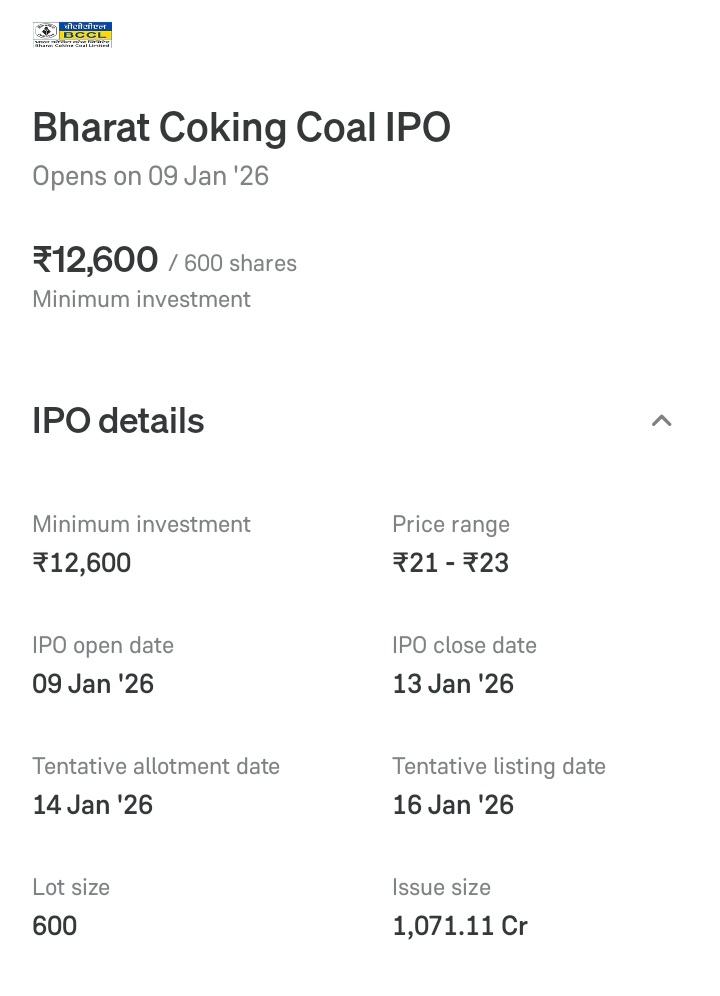Viewport: 720px width, 996px height.
Task: Select the 'Opens on 09 Jan '26' text
Action: click(150, 177)
